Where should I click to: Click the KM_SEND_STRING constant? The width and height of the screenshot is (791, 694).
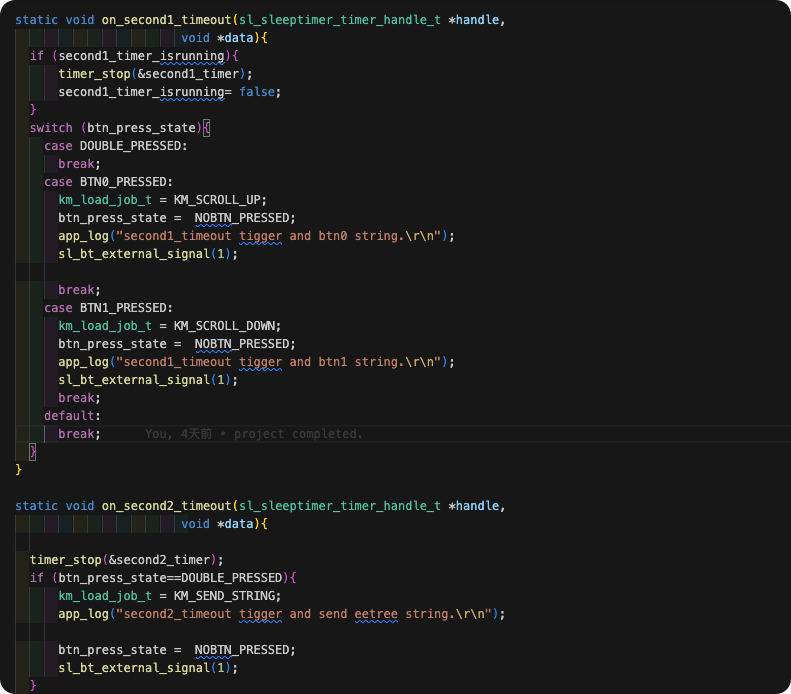tap(224, 596)
